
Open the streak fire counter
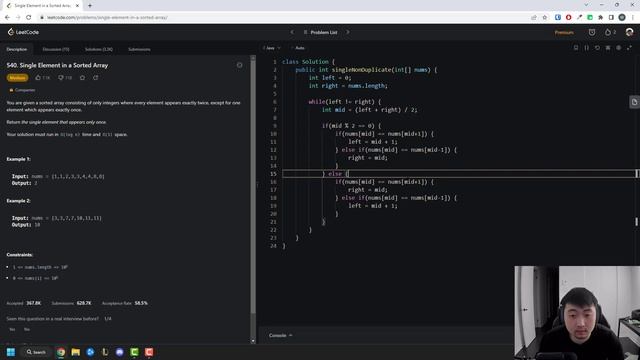coord(611,32)
